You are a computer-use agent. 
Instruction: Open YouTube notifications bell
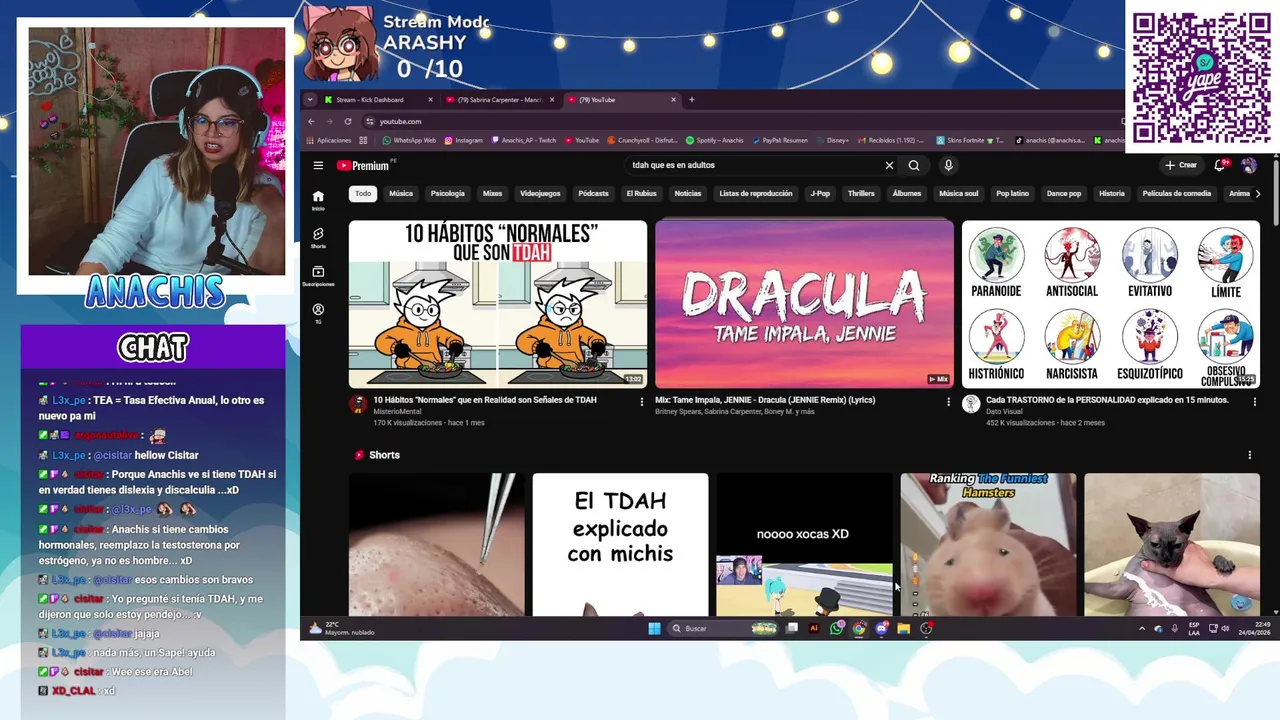coord(1220,166)
